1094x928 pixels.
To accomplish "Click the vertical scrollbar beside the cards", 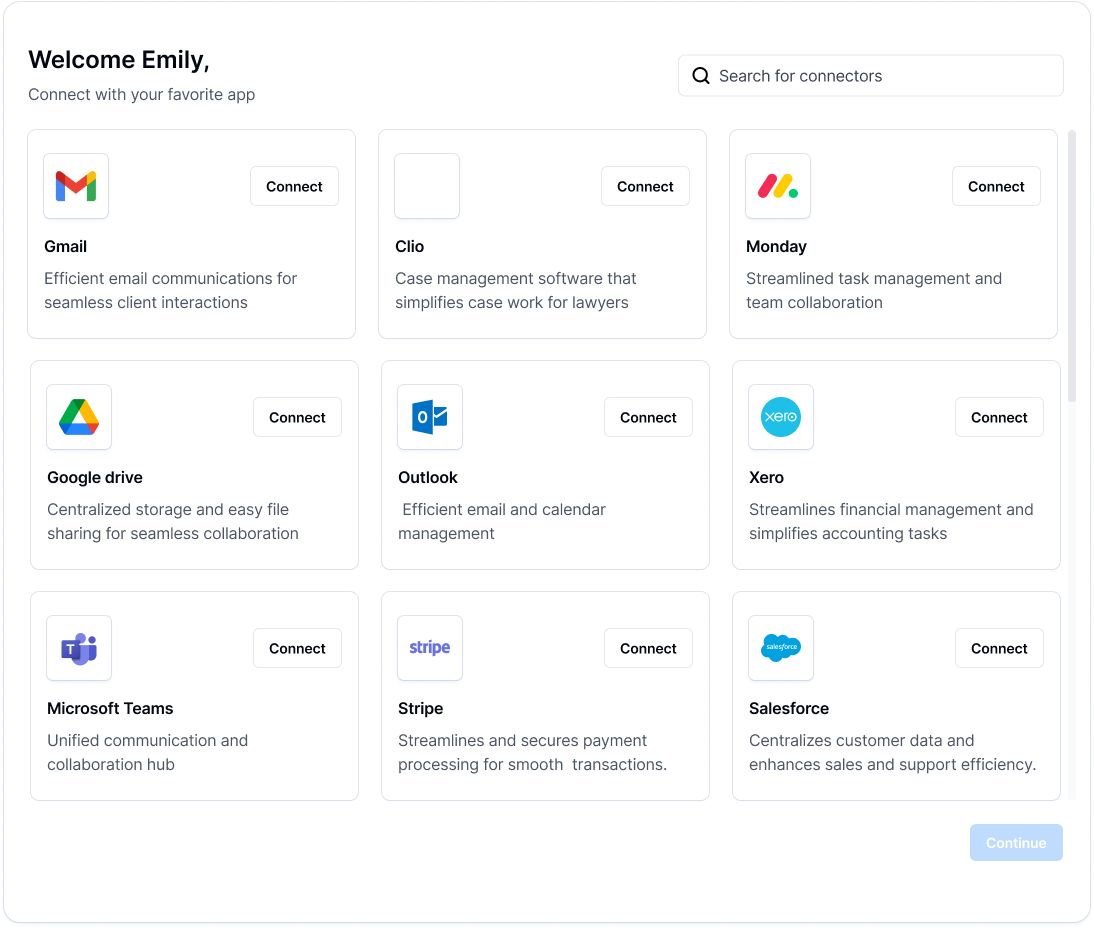I will click(x=1072, y=265).
